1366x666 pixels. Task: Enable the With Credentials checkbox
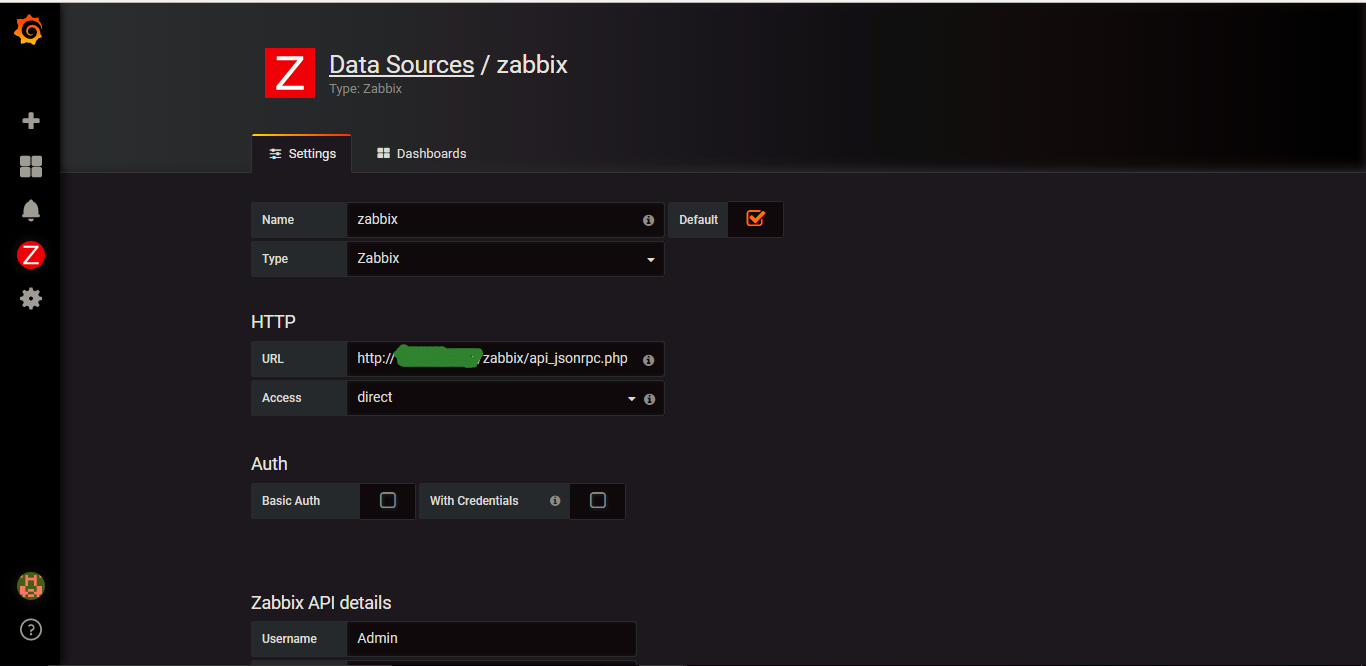[x=598, y=500]
